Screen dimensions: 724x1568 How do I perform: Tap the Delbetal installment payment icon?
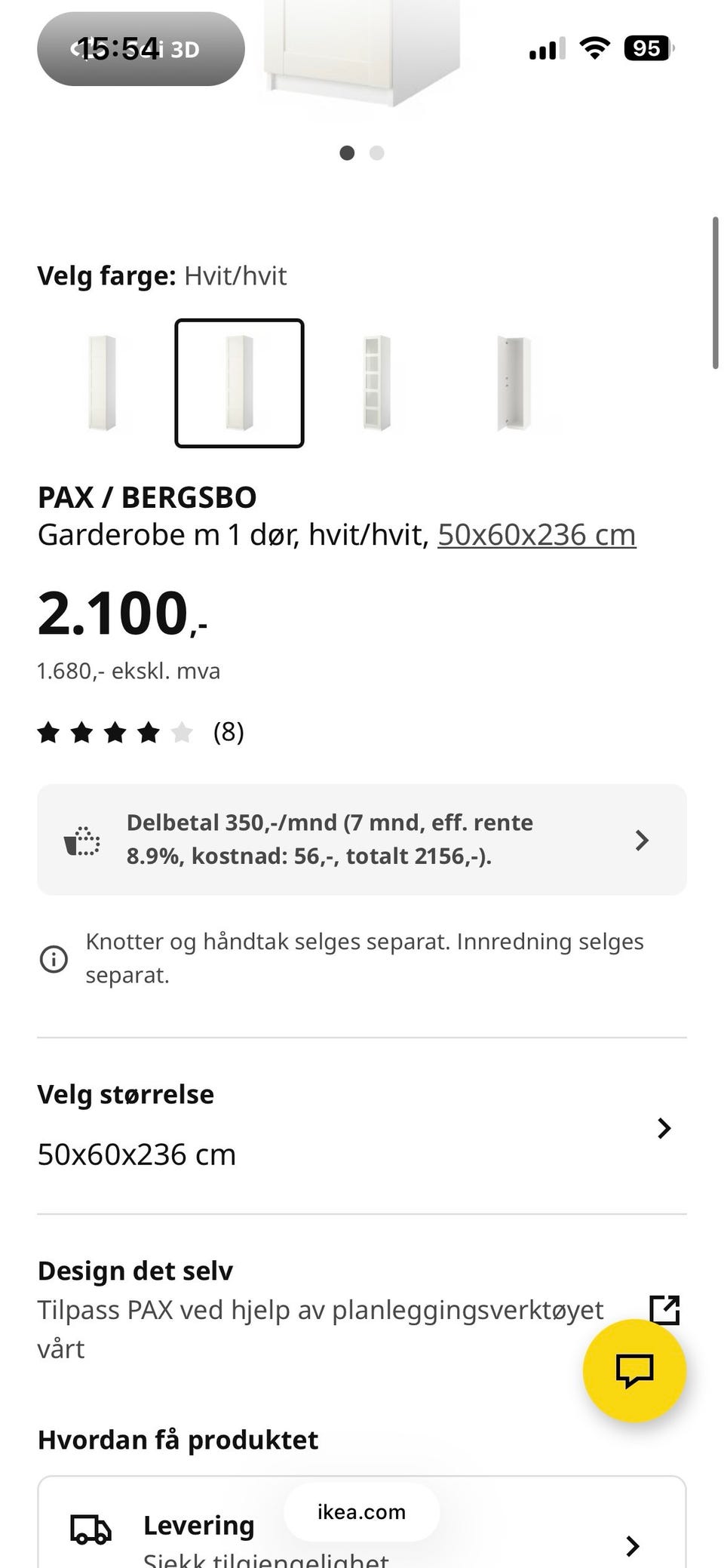82,840
